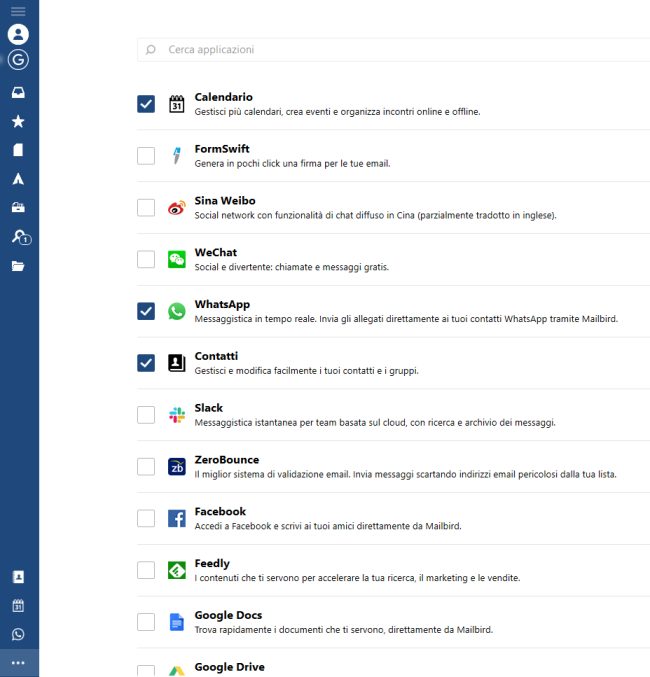Click the WhatsApp logo in app list
Image resolution: width=650 pixels, height=677 pixels.
177,311
